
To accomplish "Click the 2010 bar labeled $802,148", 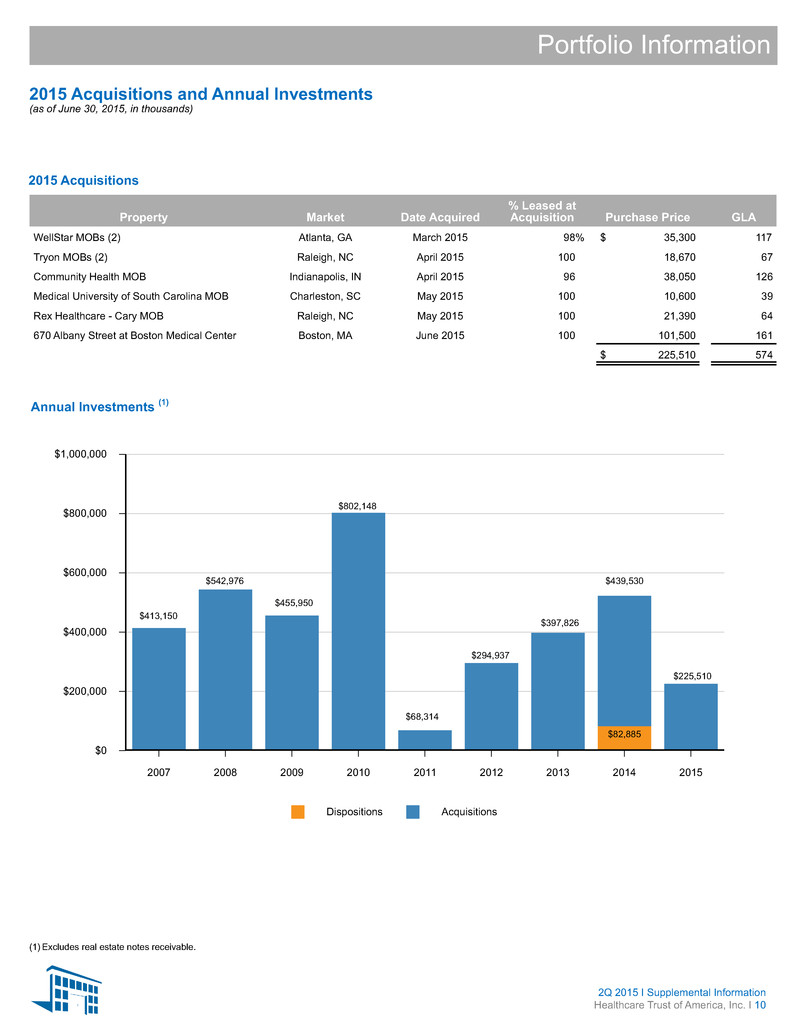I will [358, 631].
